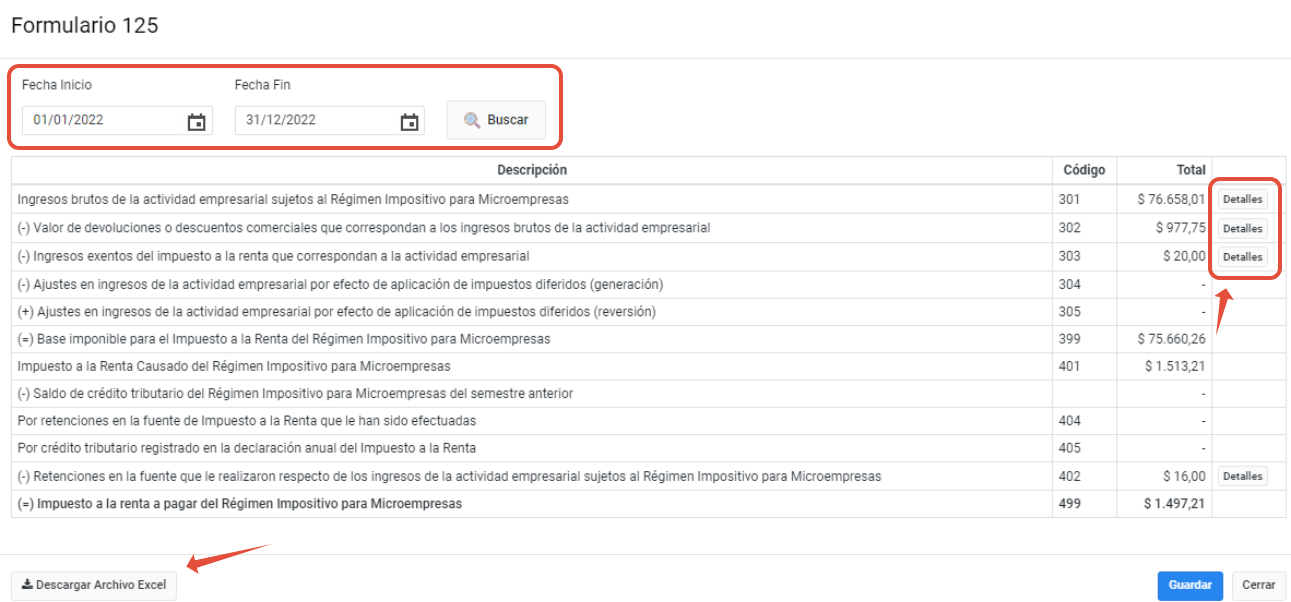Select 'Por retenciones en la fuente' description

pos(247,421)
